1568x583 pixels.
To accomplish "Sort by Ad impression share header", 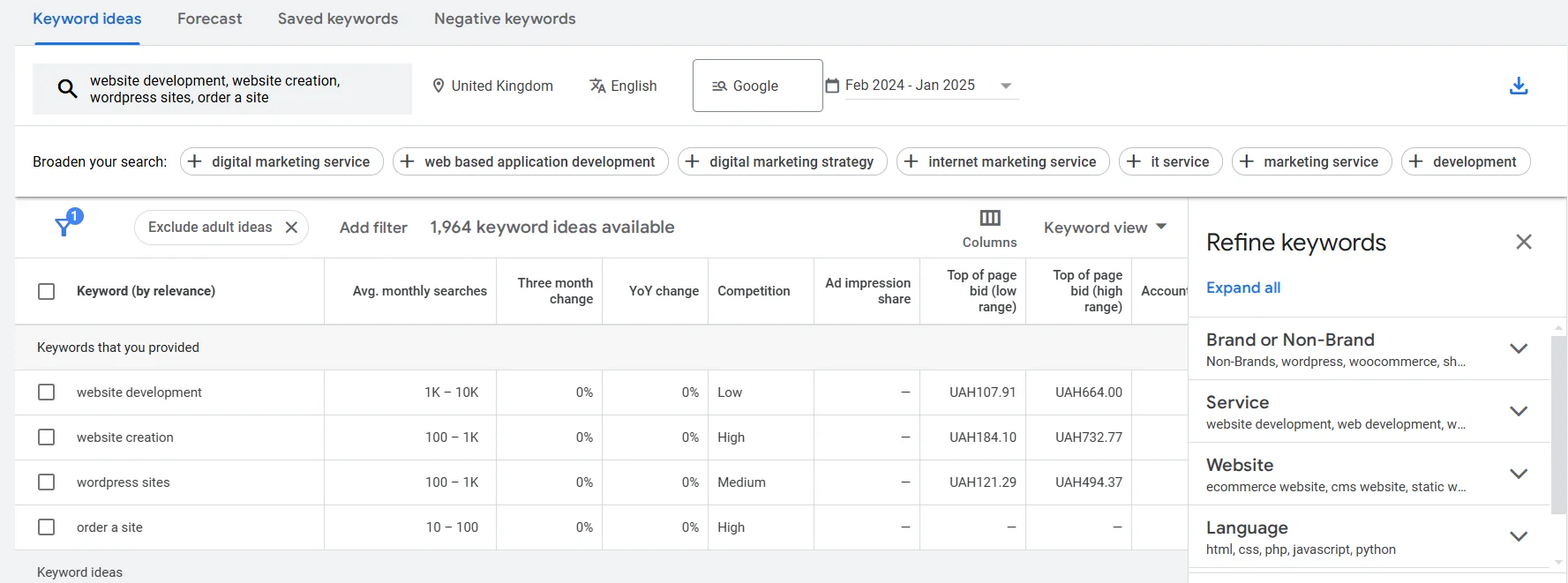I will (x=867, y=291).
